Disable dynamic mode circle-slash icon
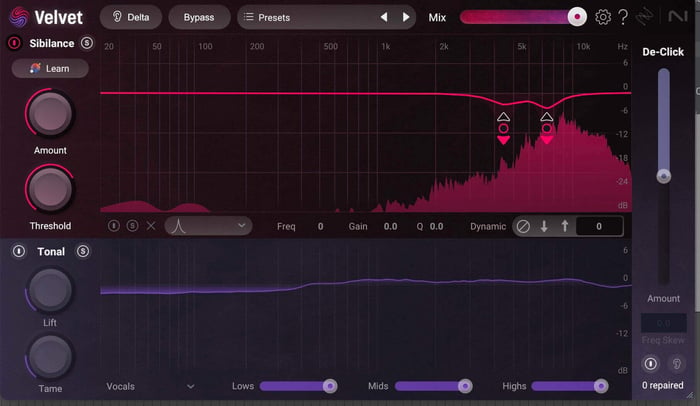Image resolution: width=700 pixels, height=406 pixels. pos(523,226)
